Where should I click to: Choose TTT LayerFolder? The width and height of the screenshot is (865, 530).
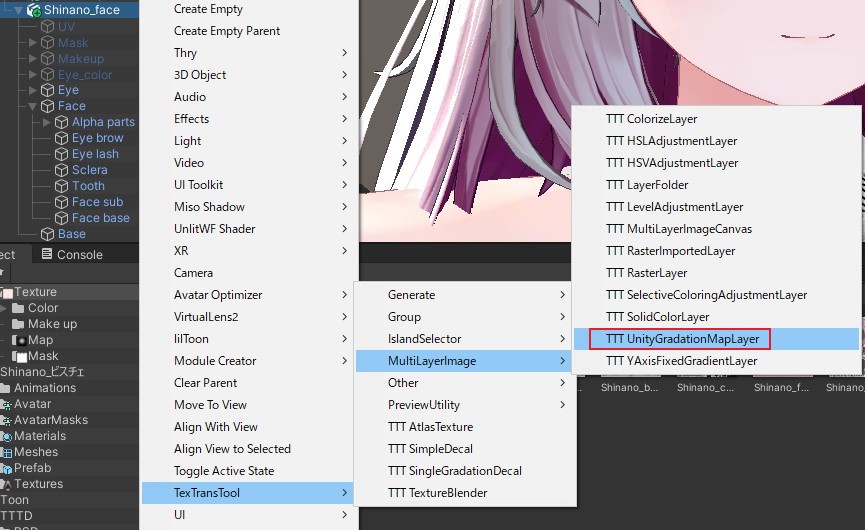pos(717,185)
